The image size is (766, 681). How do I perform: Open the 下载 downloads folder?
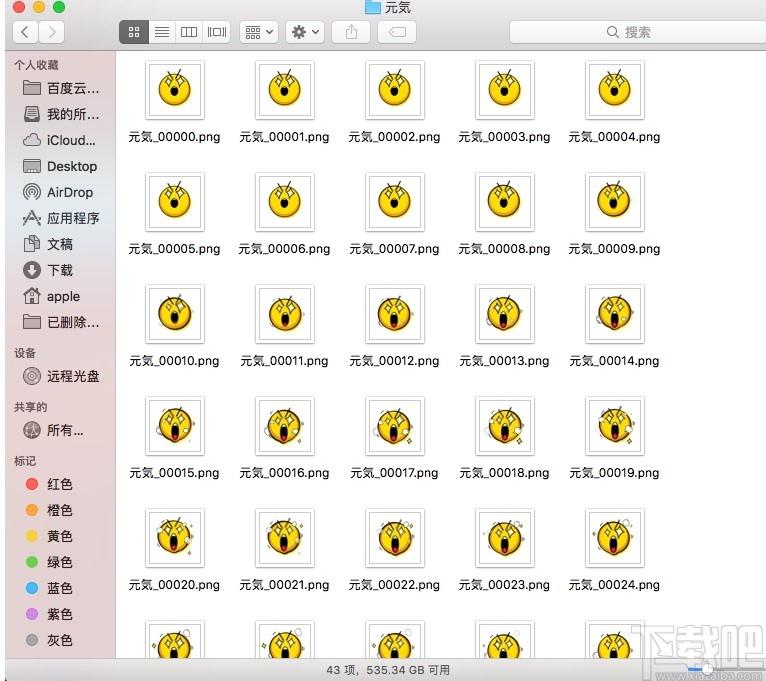click(60, 270)
